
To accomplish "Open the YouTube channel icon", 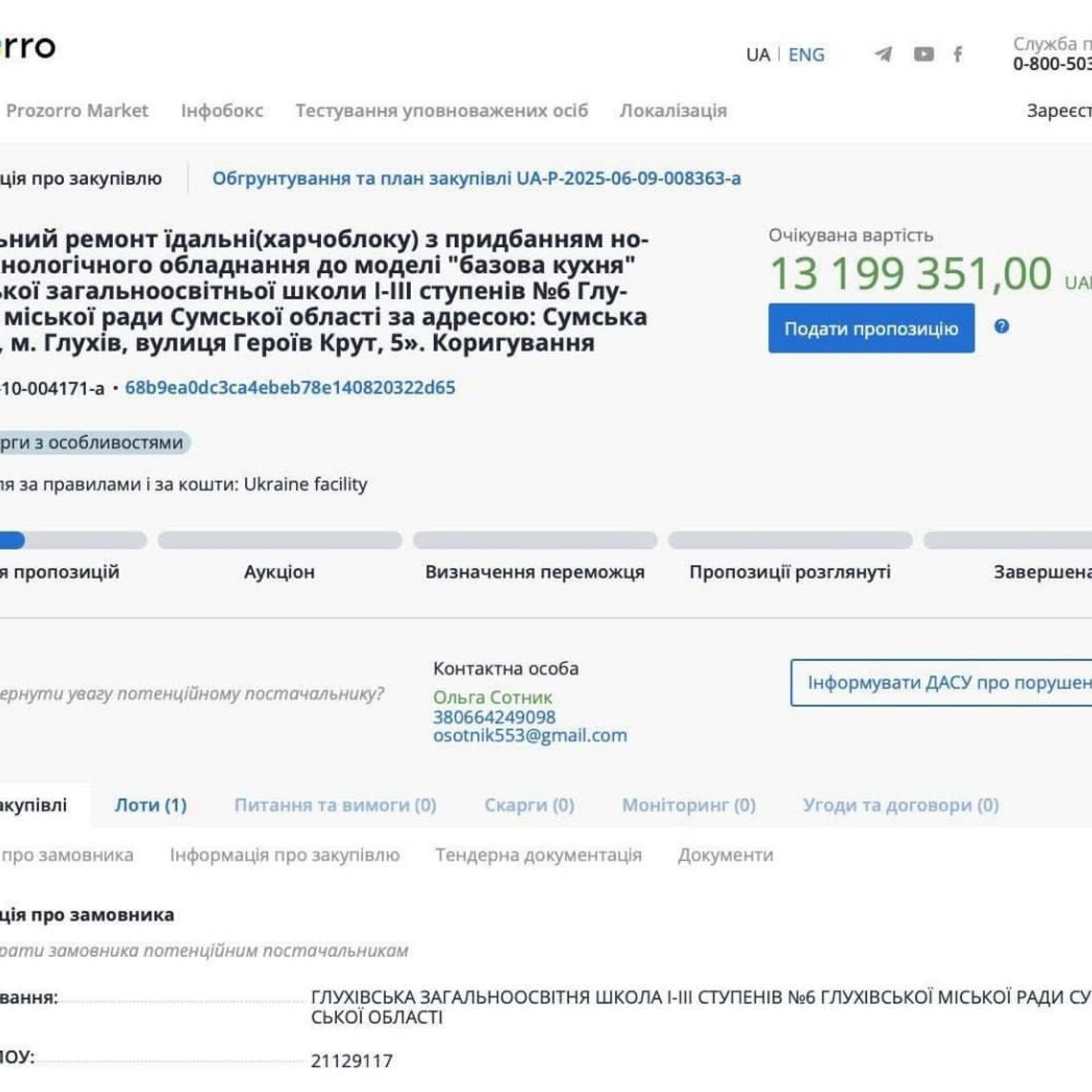I will click(x=924, y=54).
